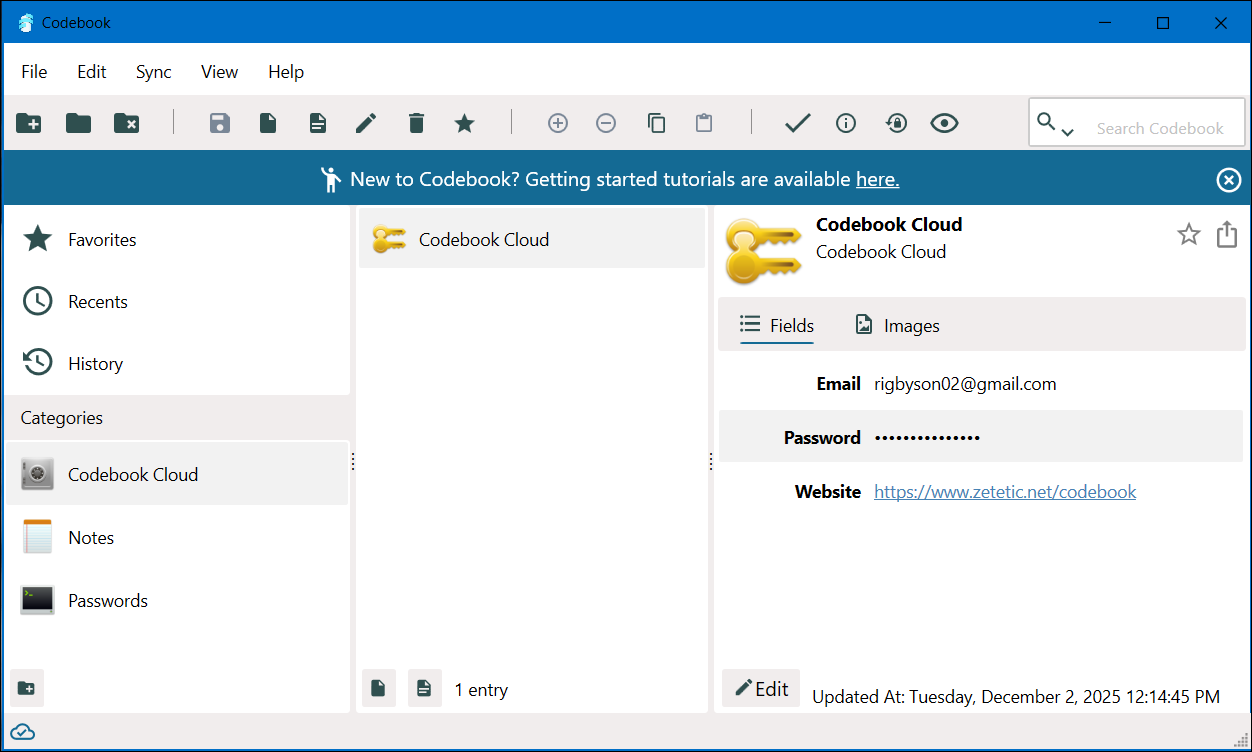Click the checkmark toolbar toggle
This screenshot has width=1252, height=752.
click(x=797, y=122)
